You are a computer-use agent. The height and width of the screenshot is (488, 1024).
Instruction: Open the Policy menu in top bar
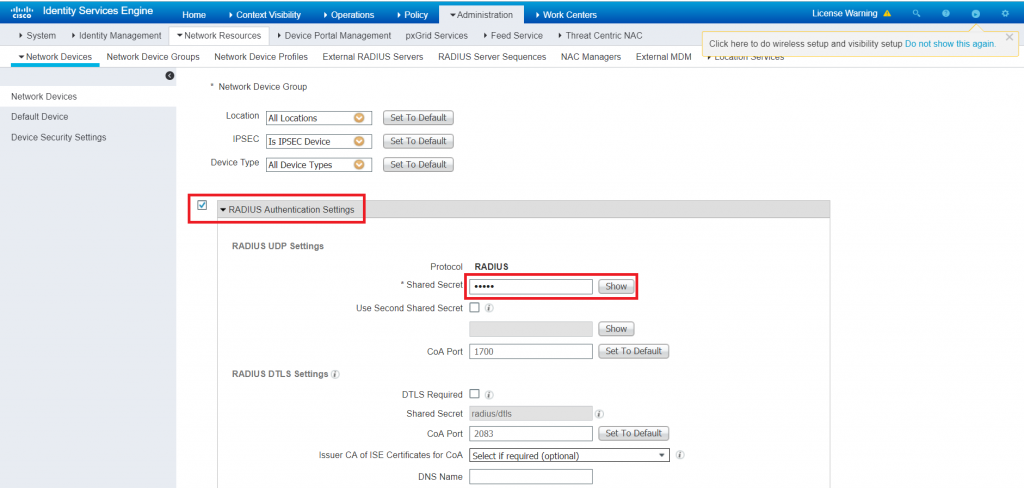(413, 15)
